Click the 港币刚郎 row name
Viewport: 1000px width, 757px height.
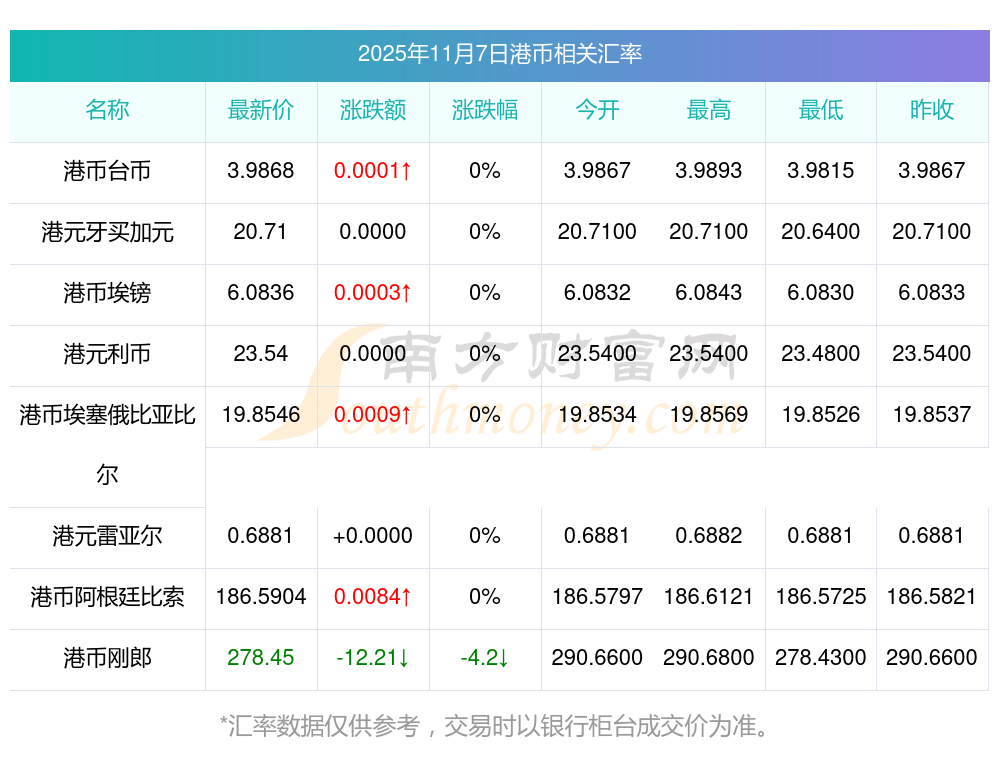tap(107, 658)
